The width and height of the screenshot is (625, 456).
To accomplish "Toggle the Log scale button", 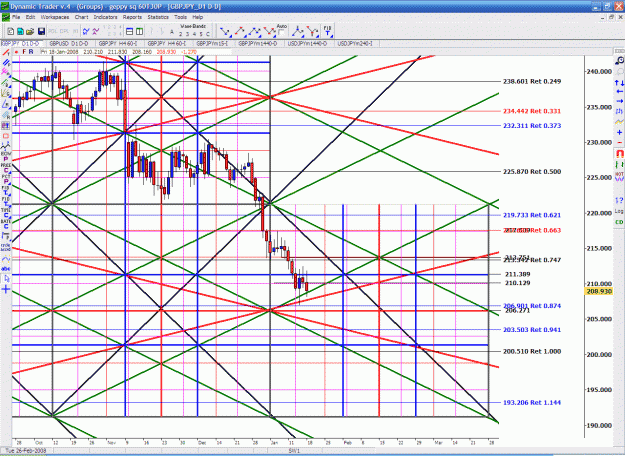I will point(619,211).
